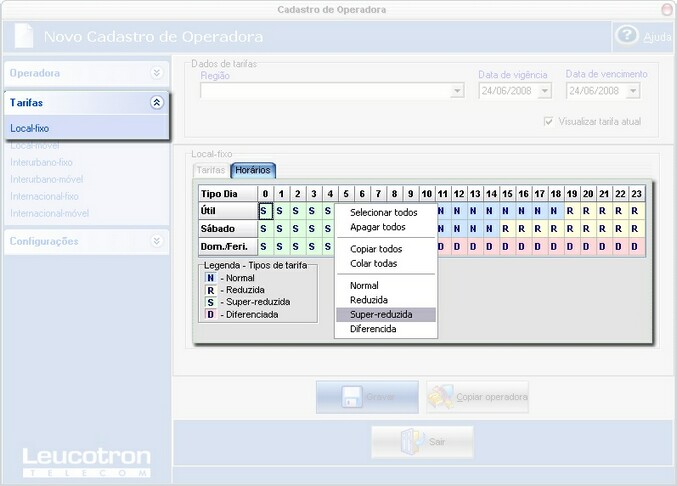Open the Data de vigência date dropdown
This screenshot has width=677, height=486.
(545, 91)
